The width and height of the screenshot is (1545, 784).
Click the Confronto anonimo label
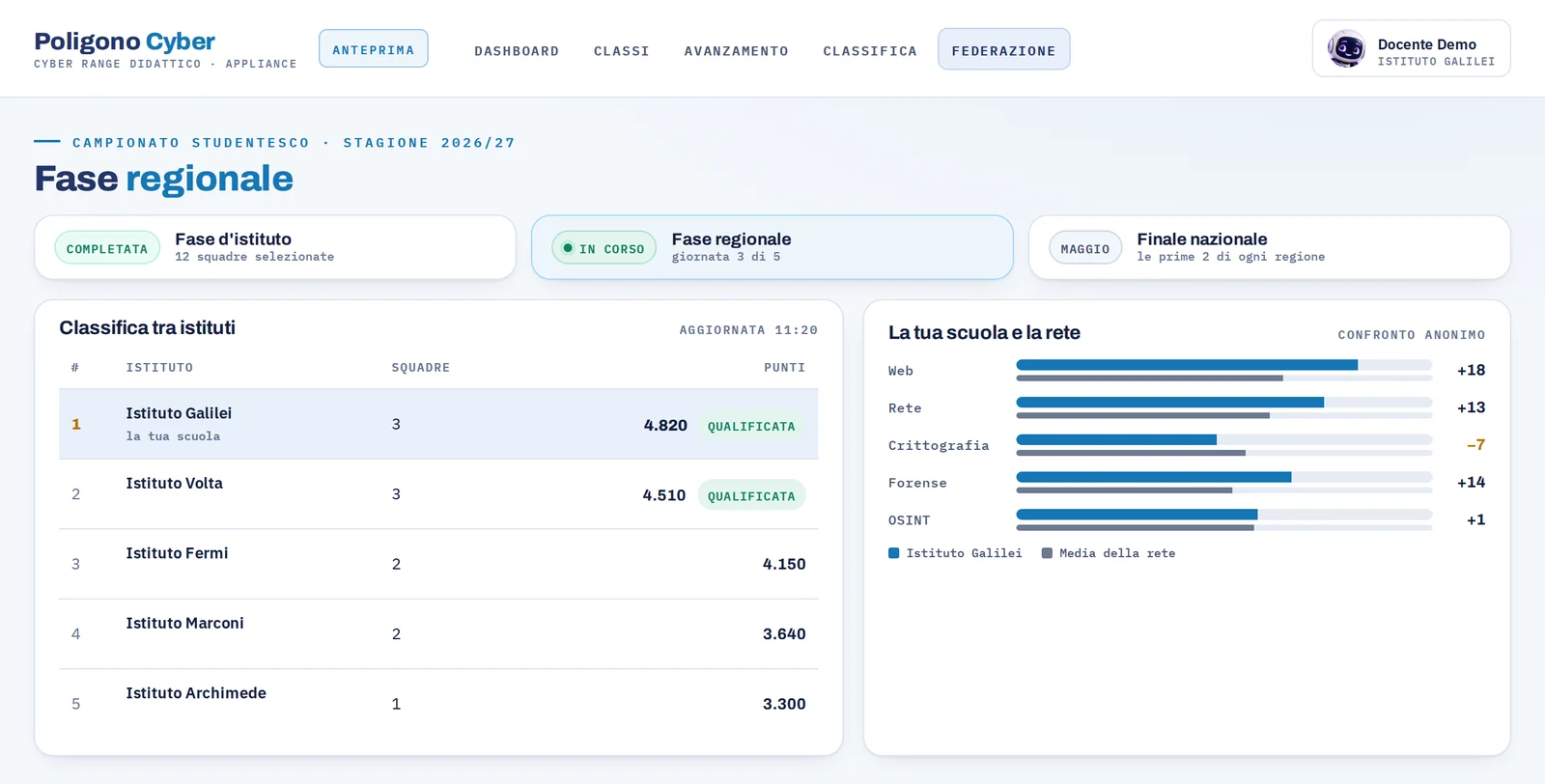tap(1412, 335)
